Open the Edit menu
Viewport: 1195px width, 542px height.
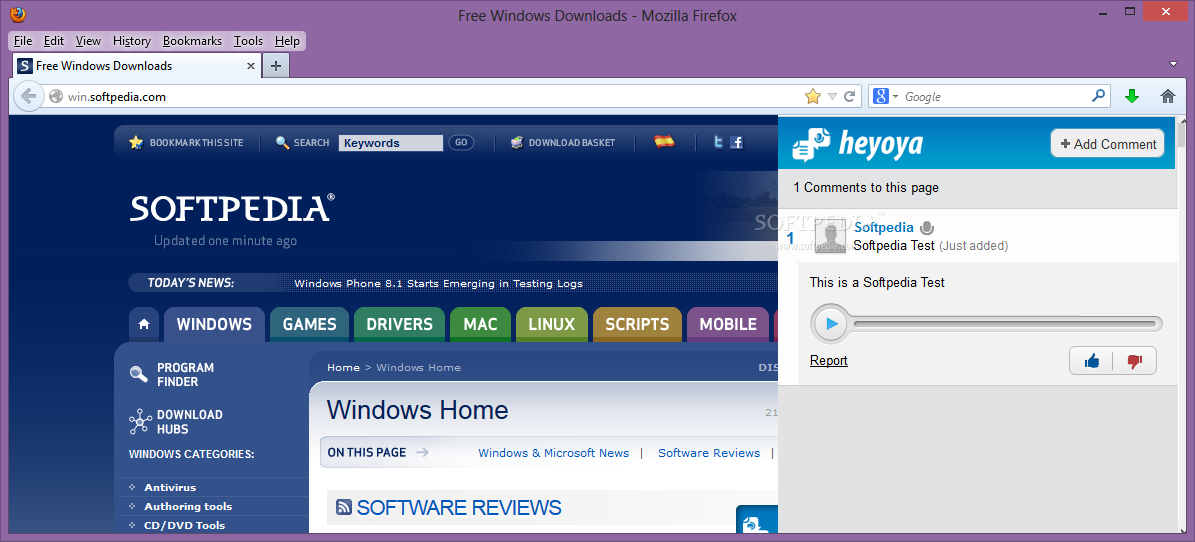53,41
